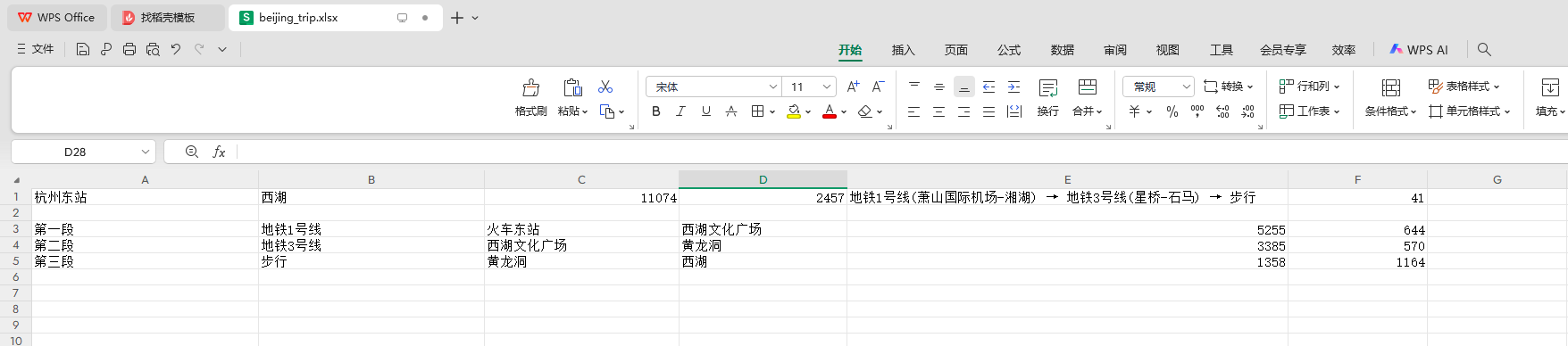Click the Merge cells (合并) icon
The width and height of the screenshot is (1568, 346).
coord(1088,87)
